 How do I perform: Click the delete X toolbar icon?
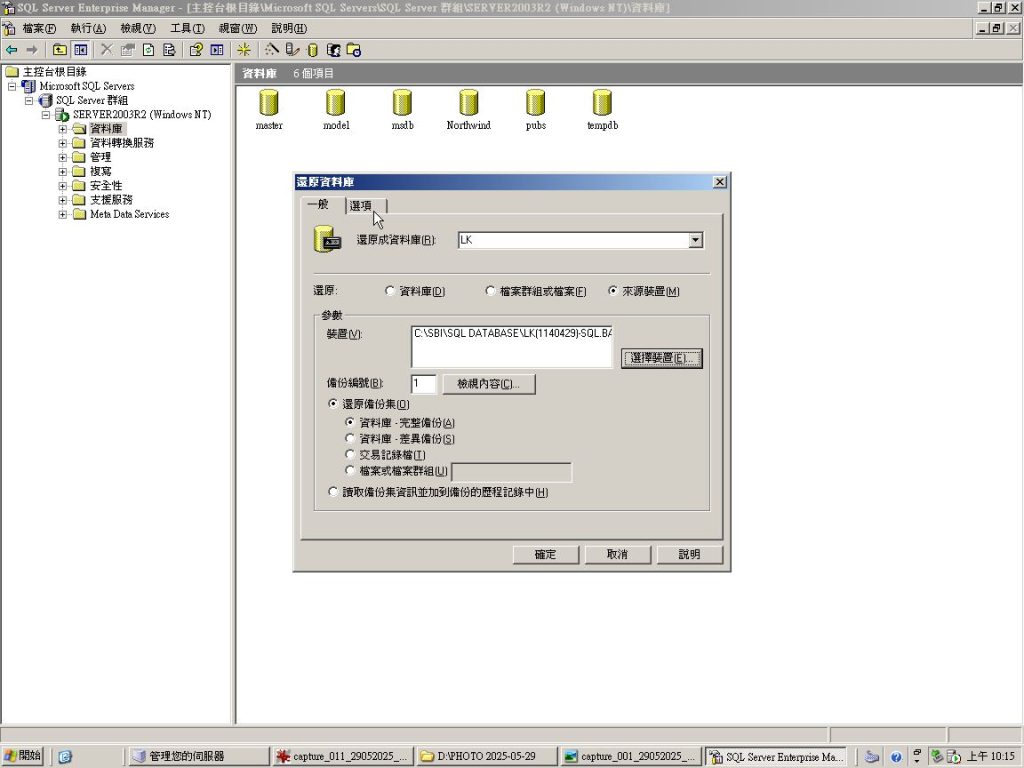point(106,49)
